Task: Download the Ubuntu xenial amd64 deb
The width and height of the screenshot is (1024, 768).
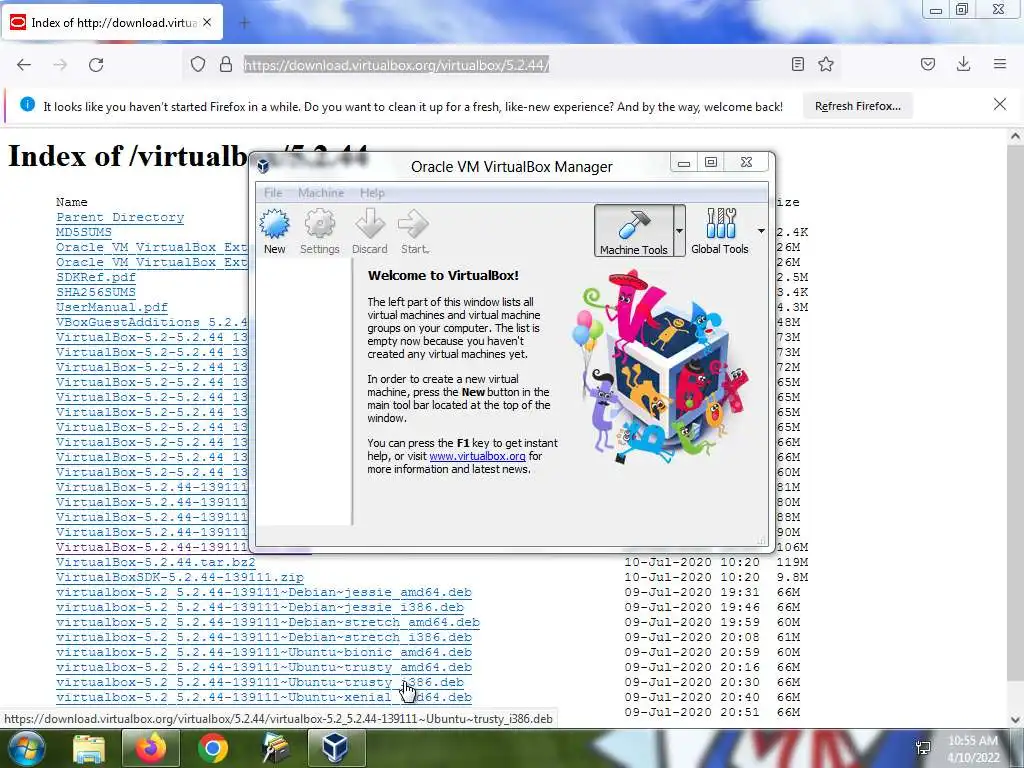Action: 264,697
